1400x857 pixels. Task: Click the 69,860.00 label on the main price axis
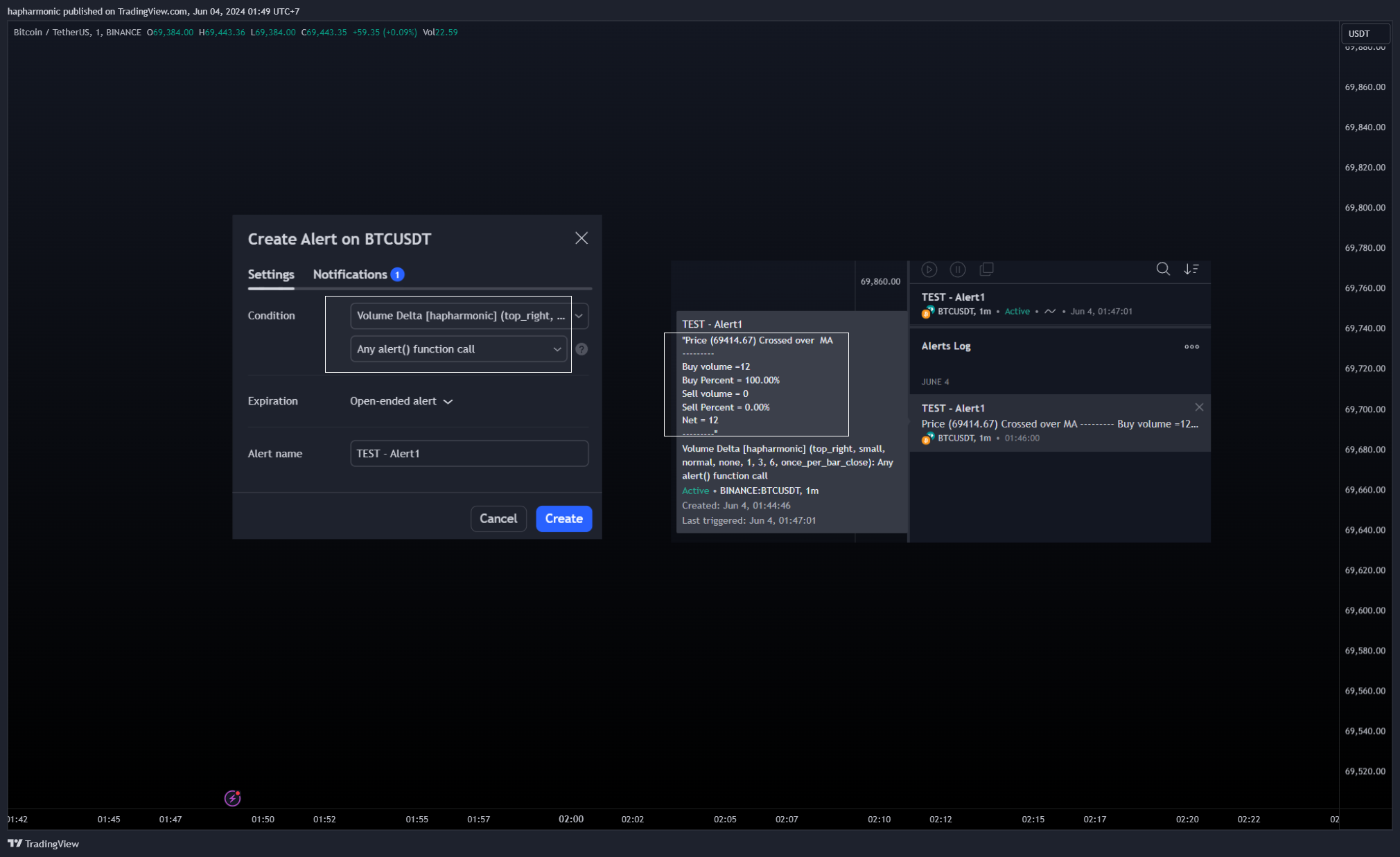click(1365, 87)
